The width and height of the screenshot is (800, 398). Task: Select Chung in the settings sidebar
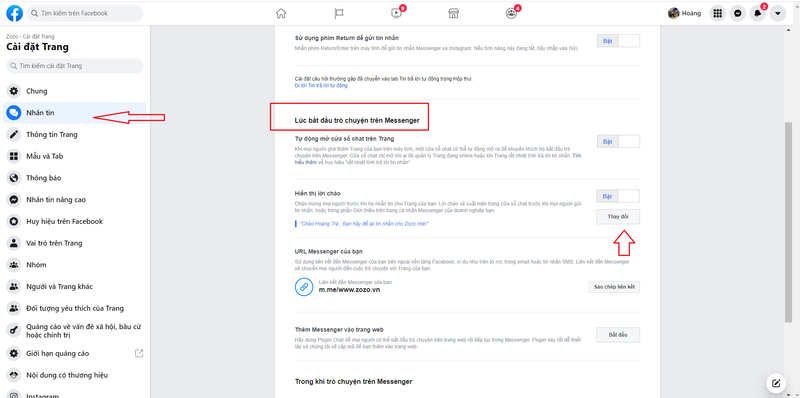74,91
